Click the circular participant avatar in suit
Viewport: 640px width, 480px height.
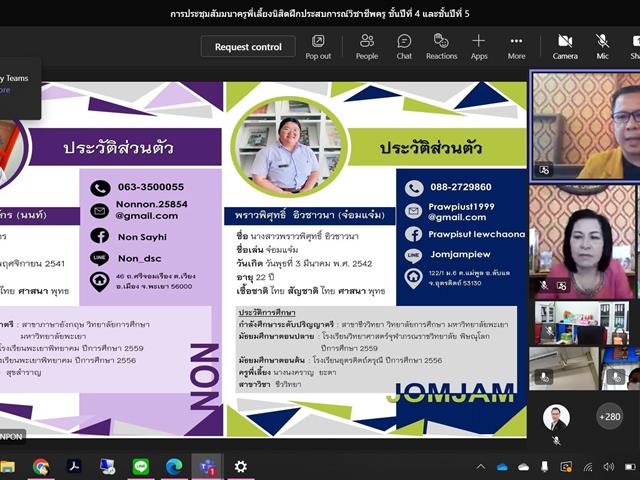(556, 418)
